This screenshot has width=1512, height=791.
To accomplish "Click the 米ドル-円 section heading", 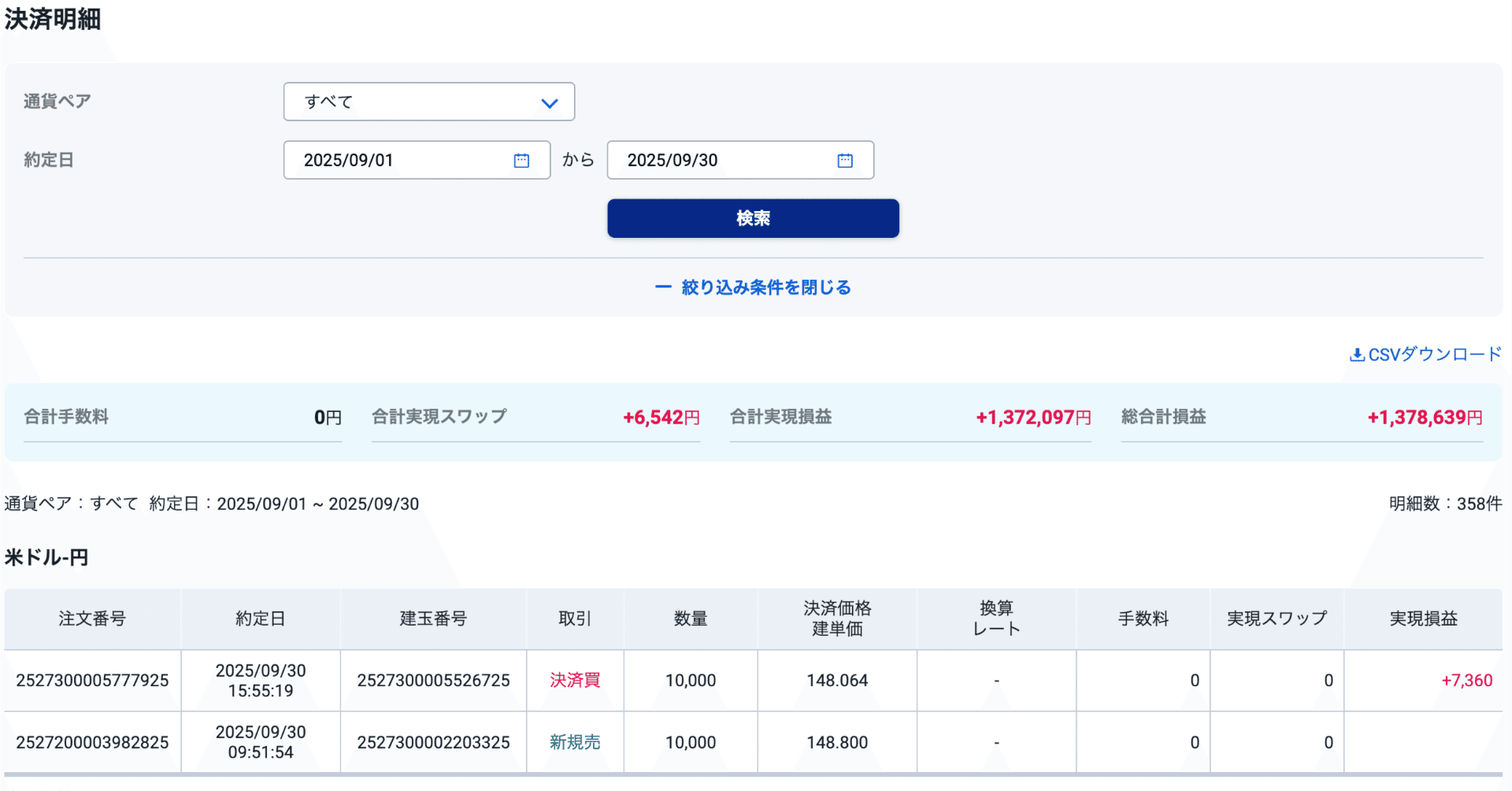I will (x=46, y=557).
